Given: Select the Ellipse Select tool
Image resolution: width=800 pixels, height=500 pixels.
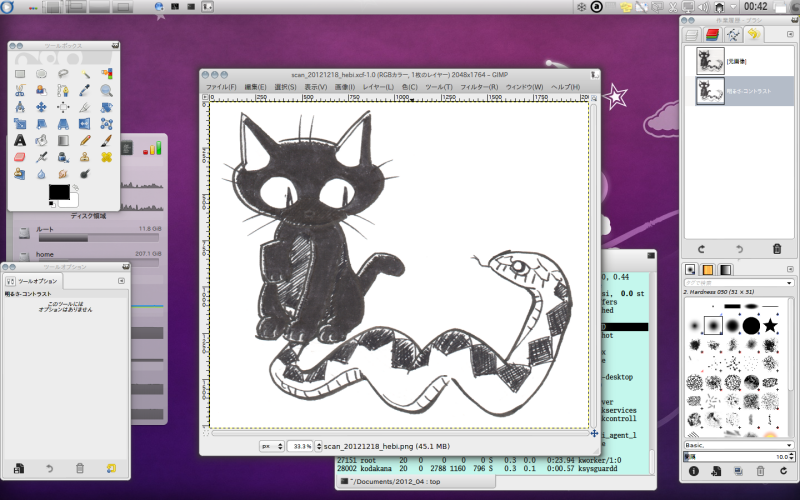Looking at the screenshot, I should pyautogui.click(x=41, y=74).
